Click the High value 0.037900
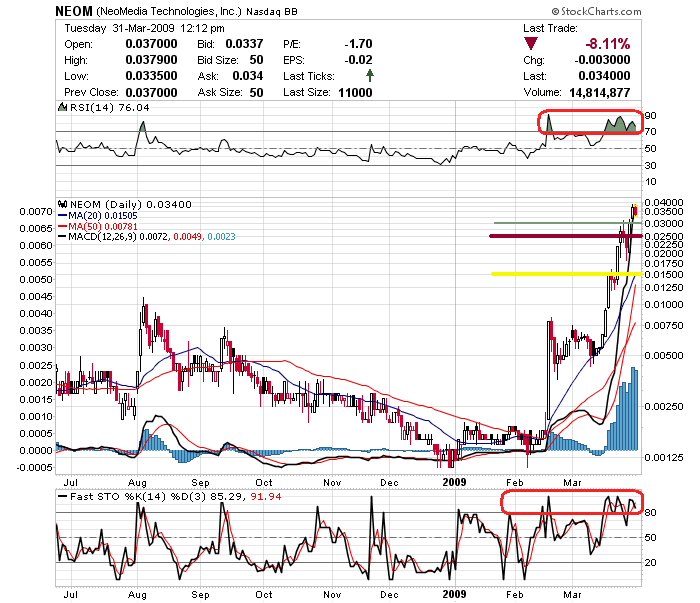Image resolution: width=700 pixels, height=603 pixels. point(151,60)
